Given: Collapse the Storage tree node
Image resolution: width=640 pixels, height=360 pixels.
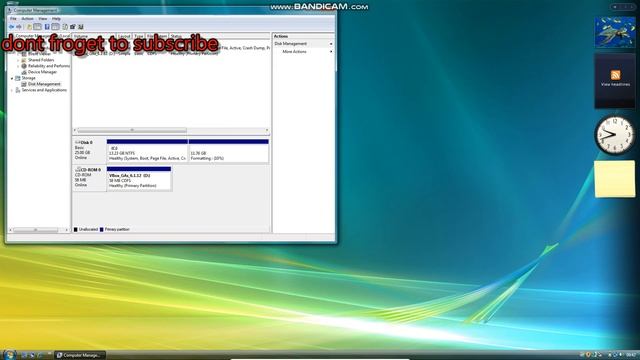Looking at the screenshot, I should [x=12, y=78].
